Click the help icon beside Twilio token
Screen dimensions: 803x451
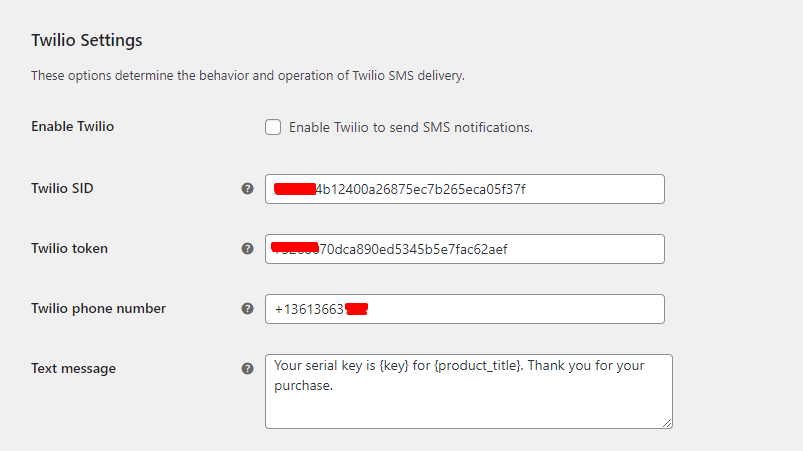(x=247, y=249)
